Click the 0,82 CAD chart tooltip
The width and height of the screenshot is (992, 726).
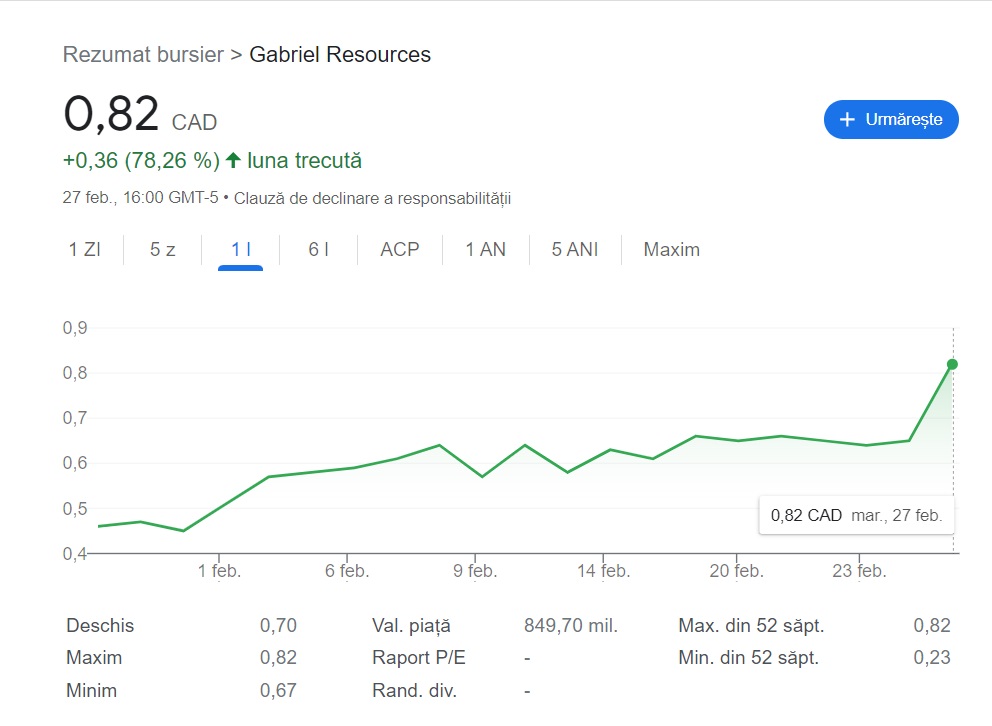coord(856,516)
